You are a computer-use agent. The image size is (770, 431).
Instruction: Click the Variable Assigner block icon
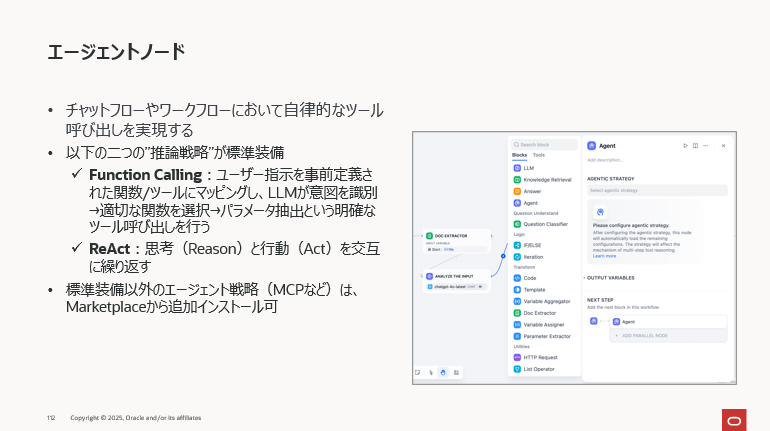[x=517, y=324]
